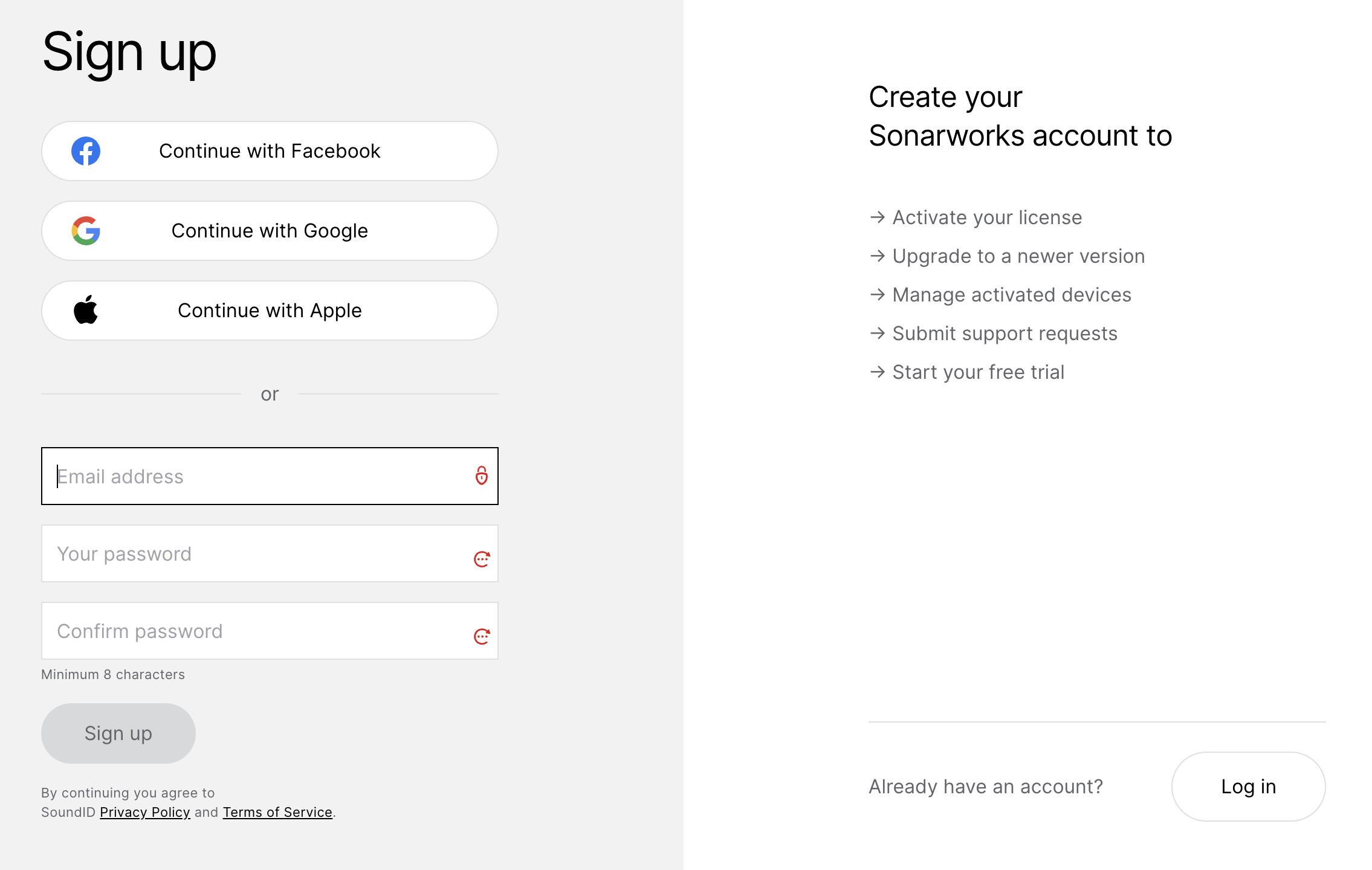Continue with Facebook sign up
Viewport: 1372px width, 870px height.
270,151
